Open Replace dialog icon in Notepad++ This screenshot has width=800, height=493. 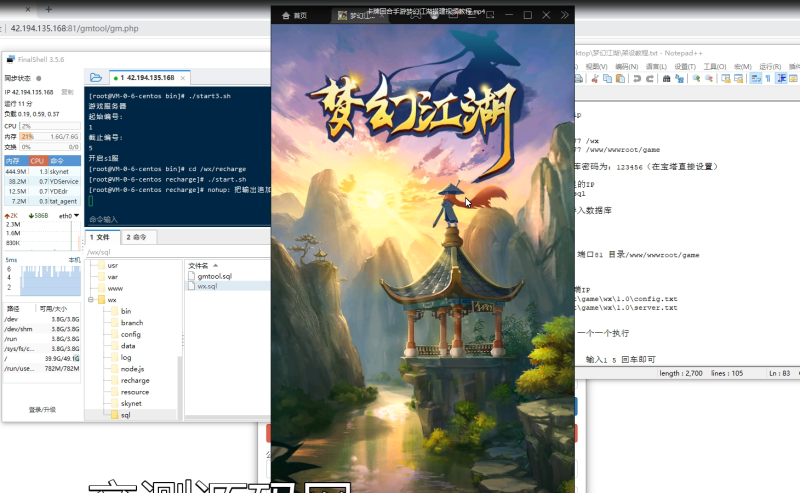coord(679,79)
